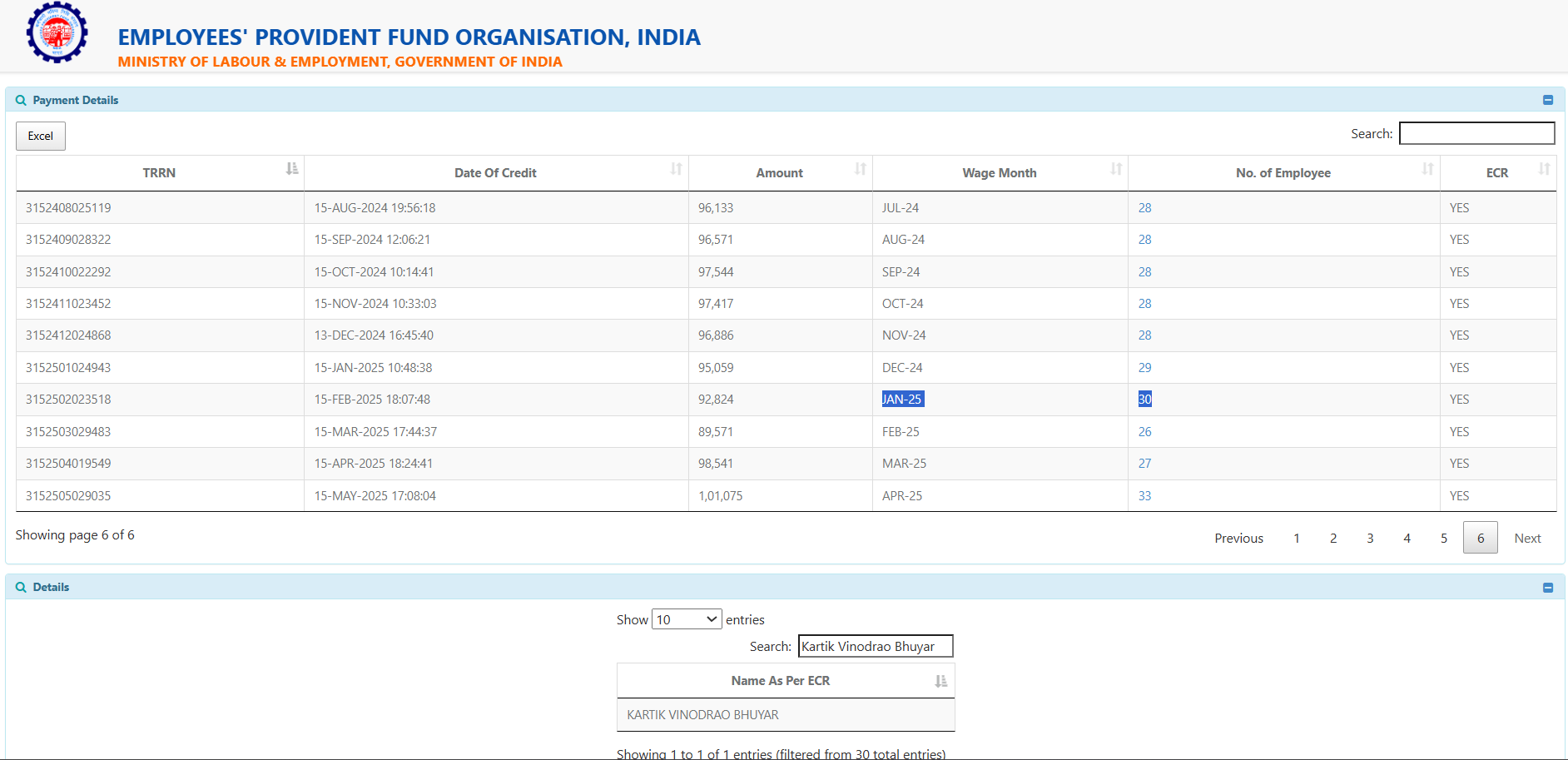
Task: Open employee count 29 for DEC-24
Action: (x=1145, y=368)
